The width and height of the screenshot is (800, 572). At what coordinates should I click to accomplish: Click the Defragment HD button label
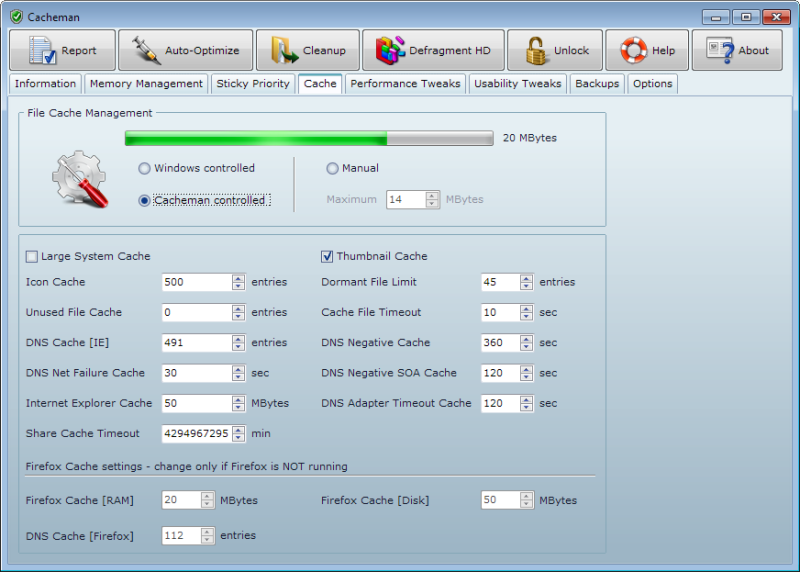click(x=449, y=51)
